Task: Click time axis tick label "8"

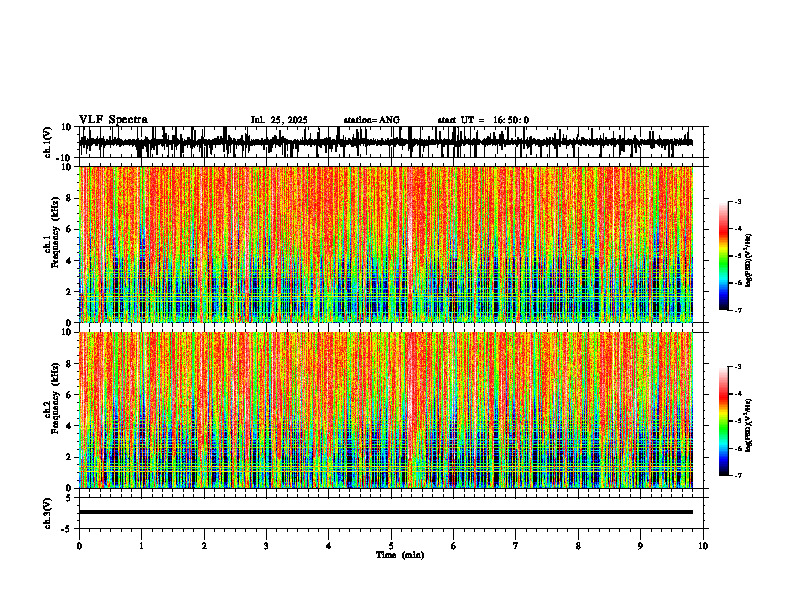Action: 578,546
